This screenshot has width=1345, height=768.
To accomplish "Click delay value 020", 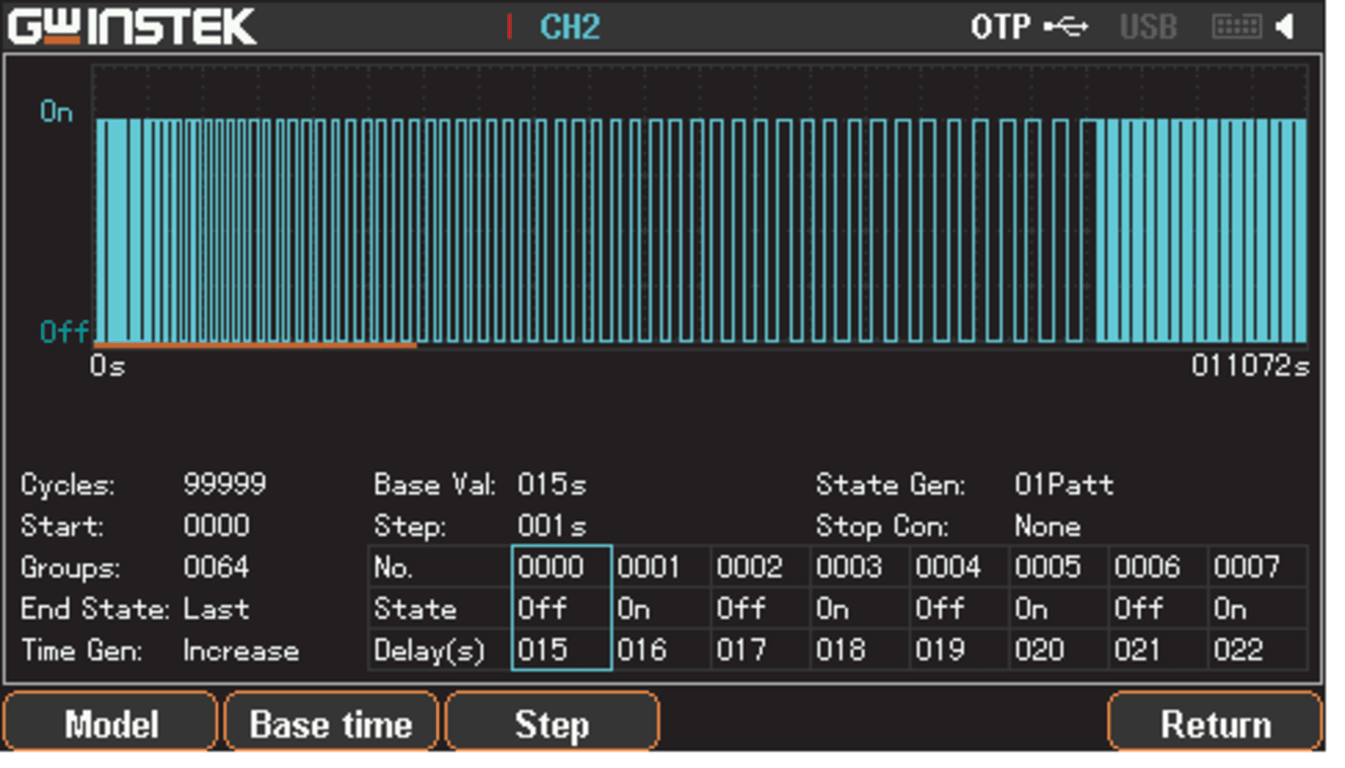I will (x=1059, y=650).
